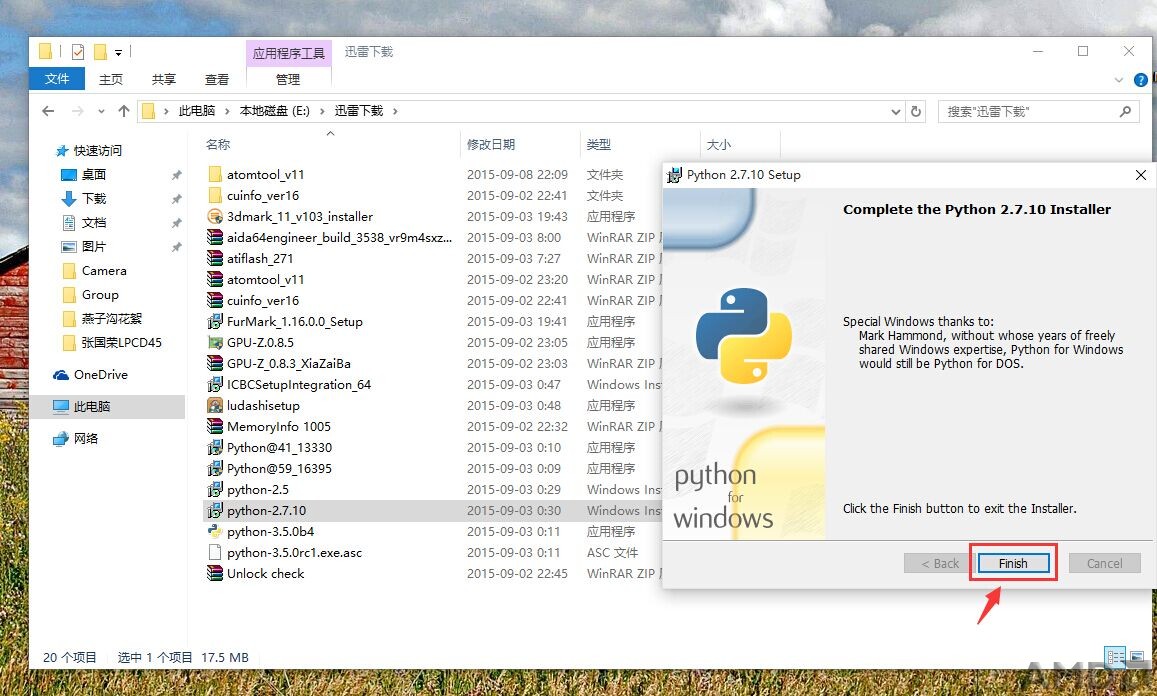Screen dimensions: 1157x696
Task: Click Cancel in the Python 2.7.10 Setup dialog
Action: [x=1104, y=563]
